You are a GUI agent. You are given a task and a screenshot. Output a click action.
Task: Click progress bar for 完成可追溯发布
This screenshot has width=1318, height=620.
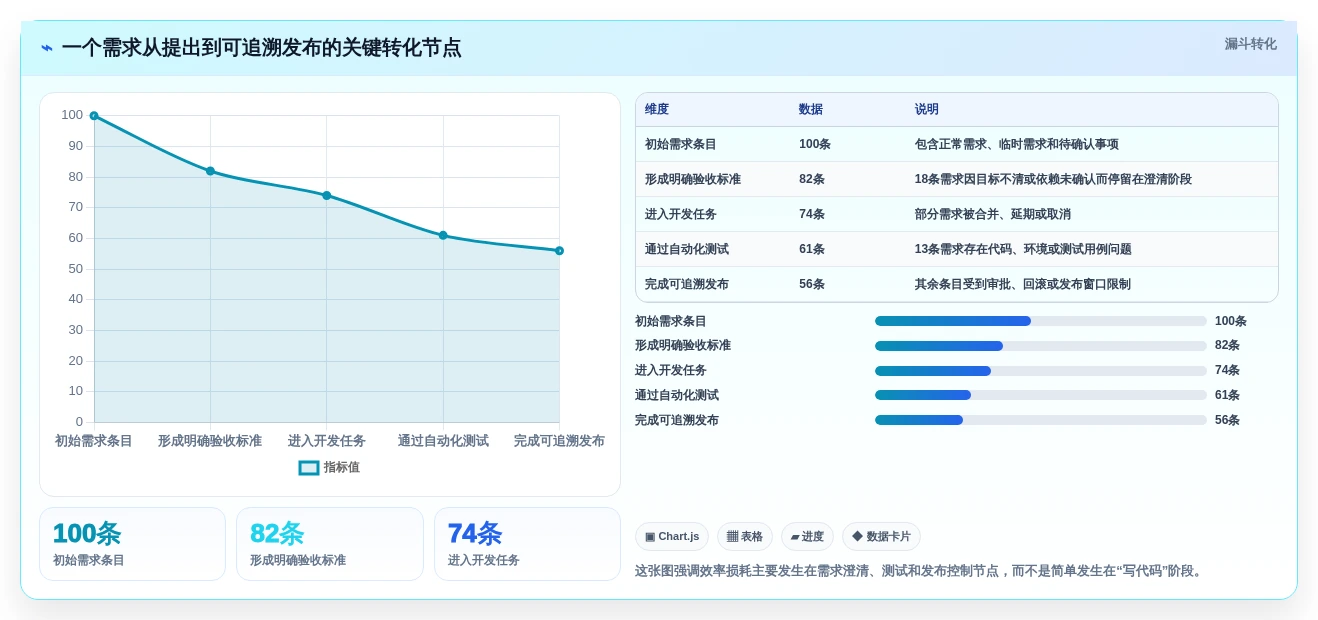tap(1041, 420)
